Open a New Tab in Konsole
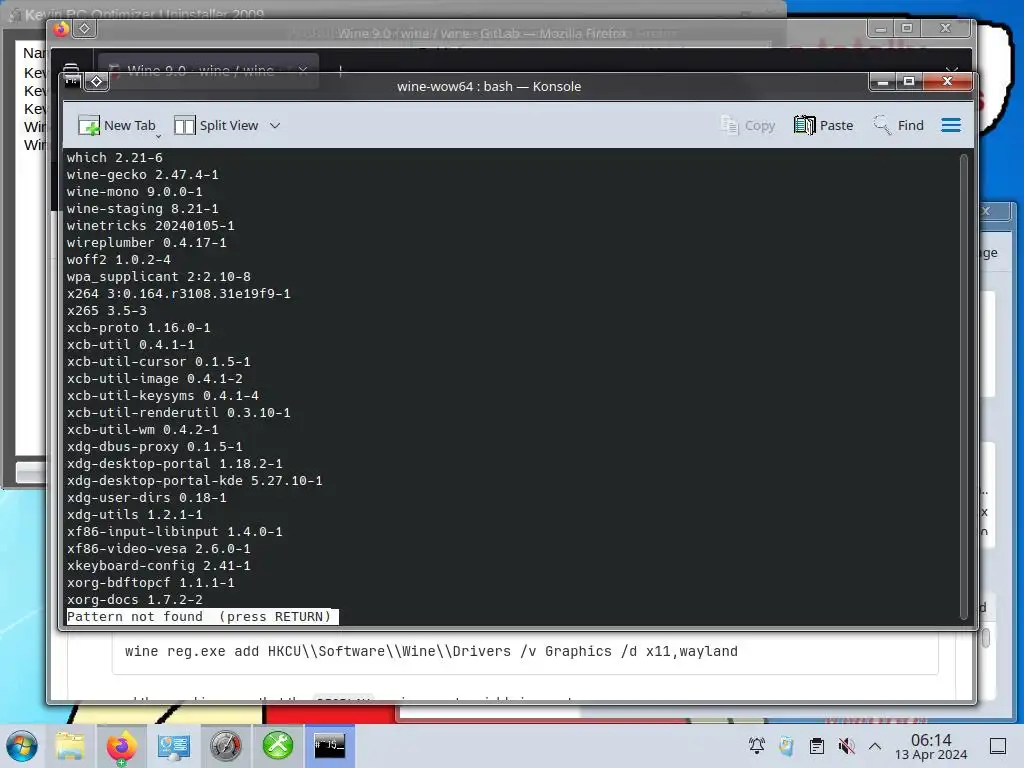This screenshot has height=768, width=1024. click(x=117, y=125)
